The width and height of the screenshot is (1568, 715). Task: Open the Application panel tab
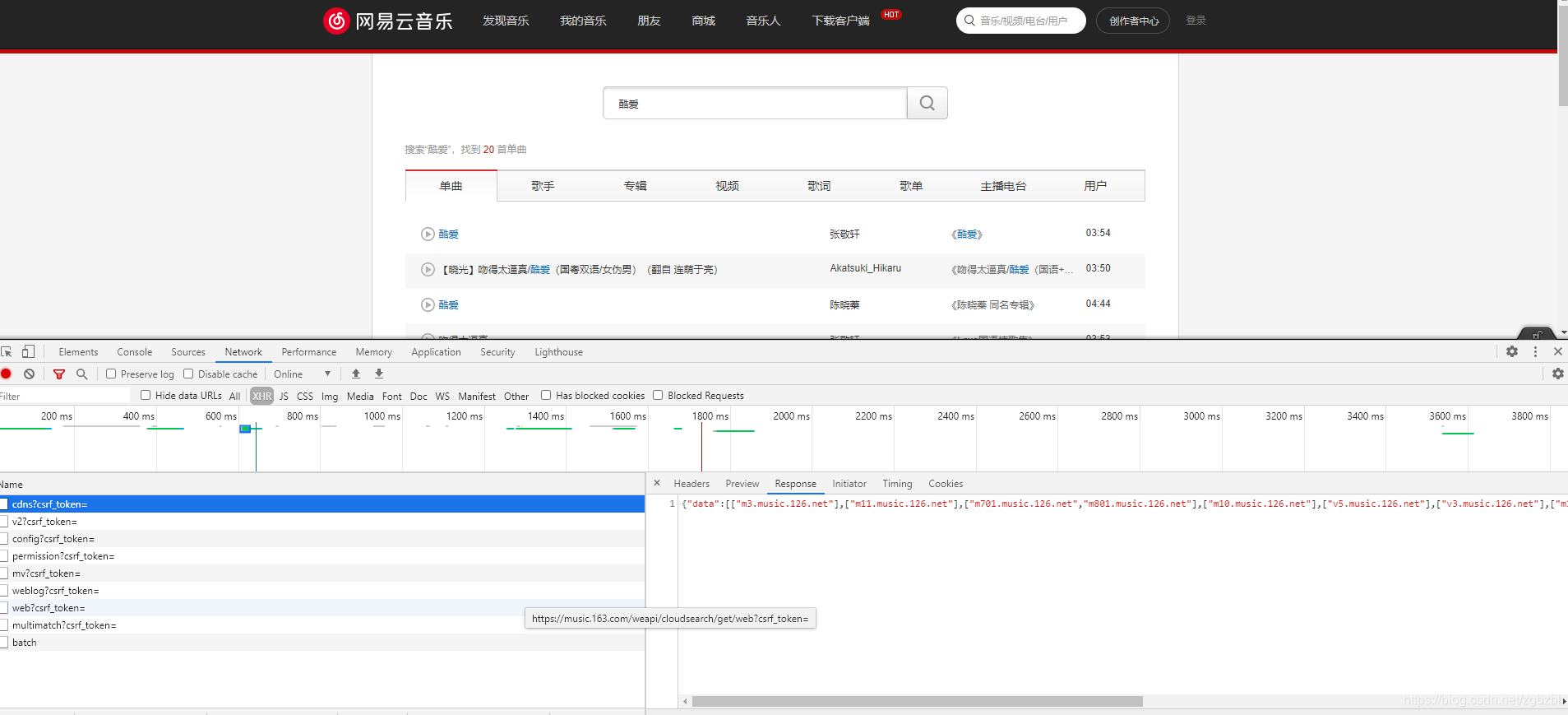coord(437,351)
